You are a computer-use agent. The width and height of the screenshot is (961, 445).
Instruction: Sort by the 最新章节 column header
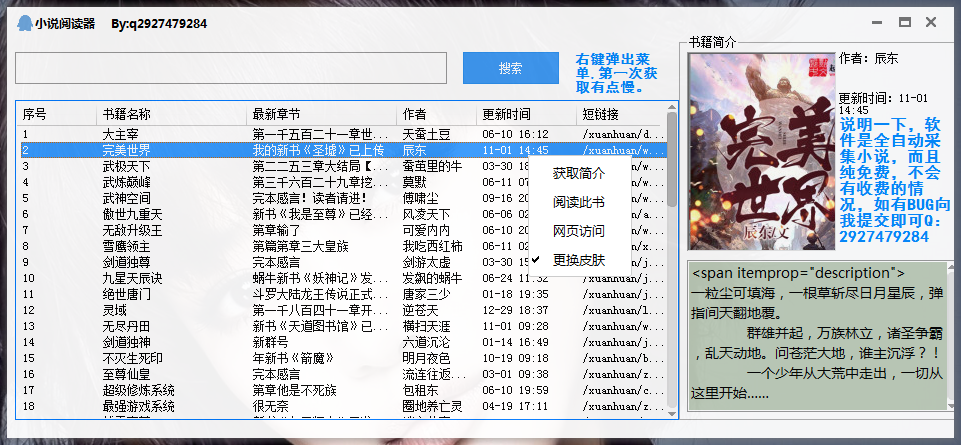[322, 114]
